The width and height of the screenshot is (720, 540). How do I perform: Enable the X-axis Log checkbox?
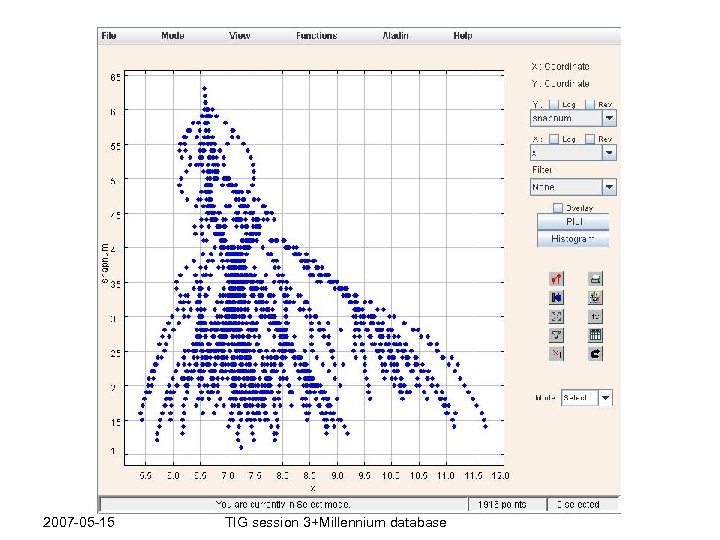pyautogui.click(x=554, y=139)
